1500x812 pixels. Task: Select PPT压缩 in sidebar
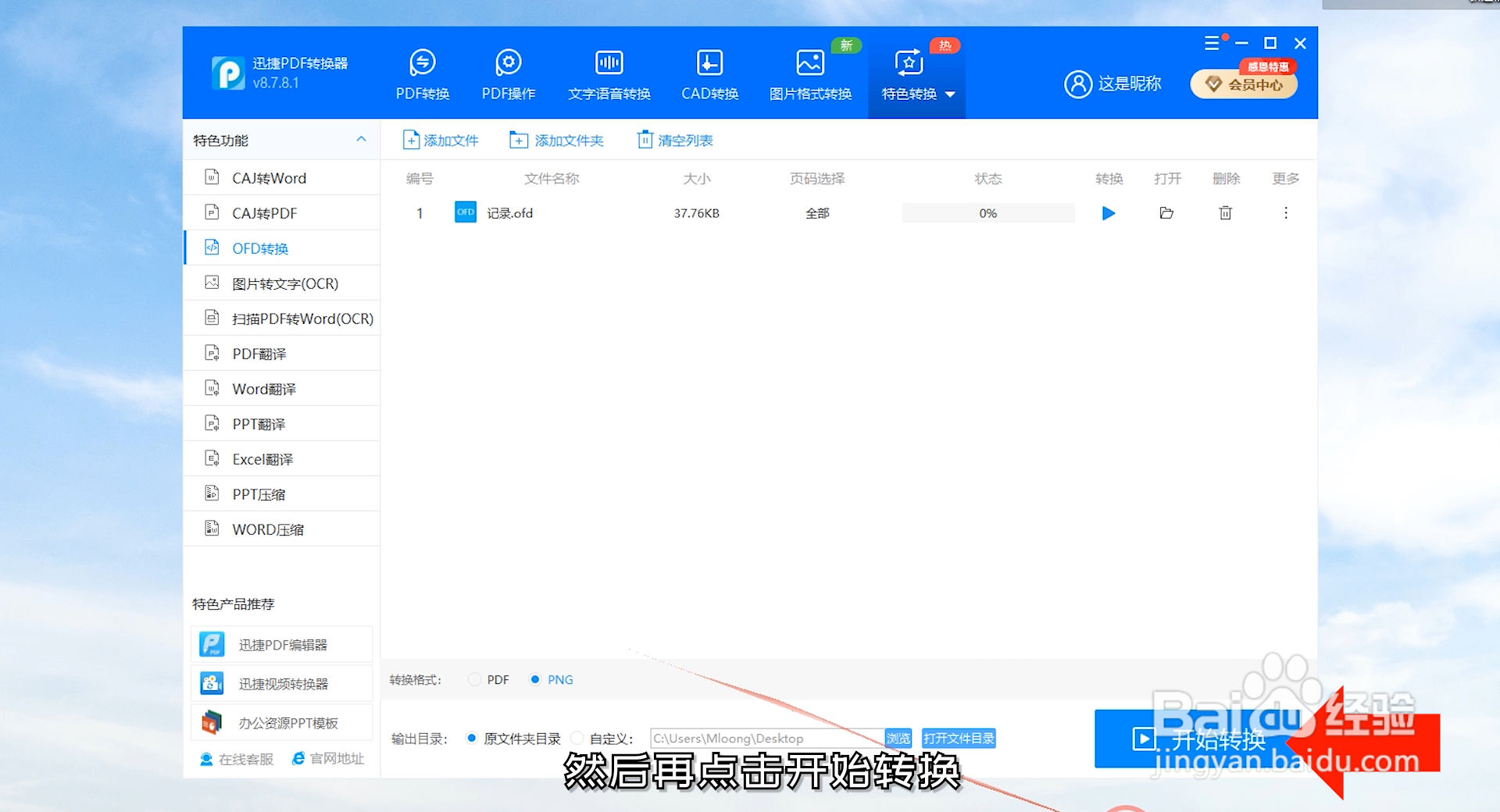click(282, 493)
